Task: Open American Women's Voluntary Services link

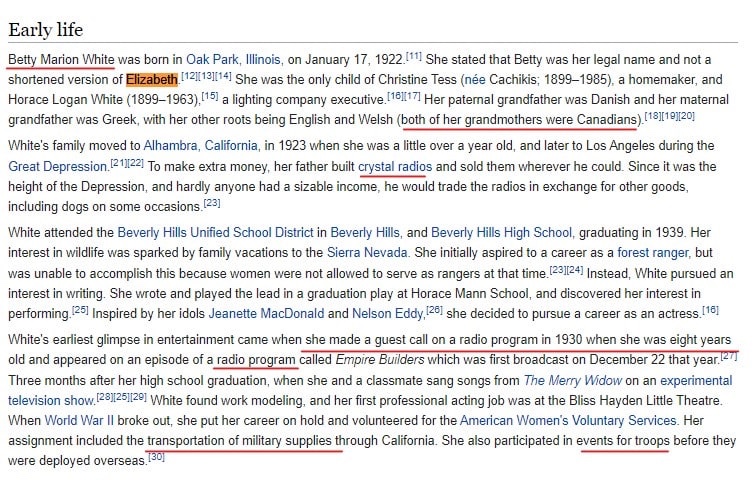Action: pyautogui.click(x=569, y=420)
